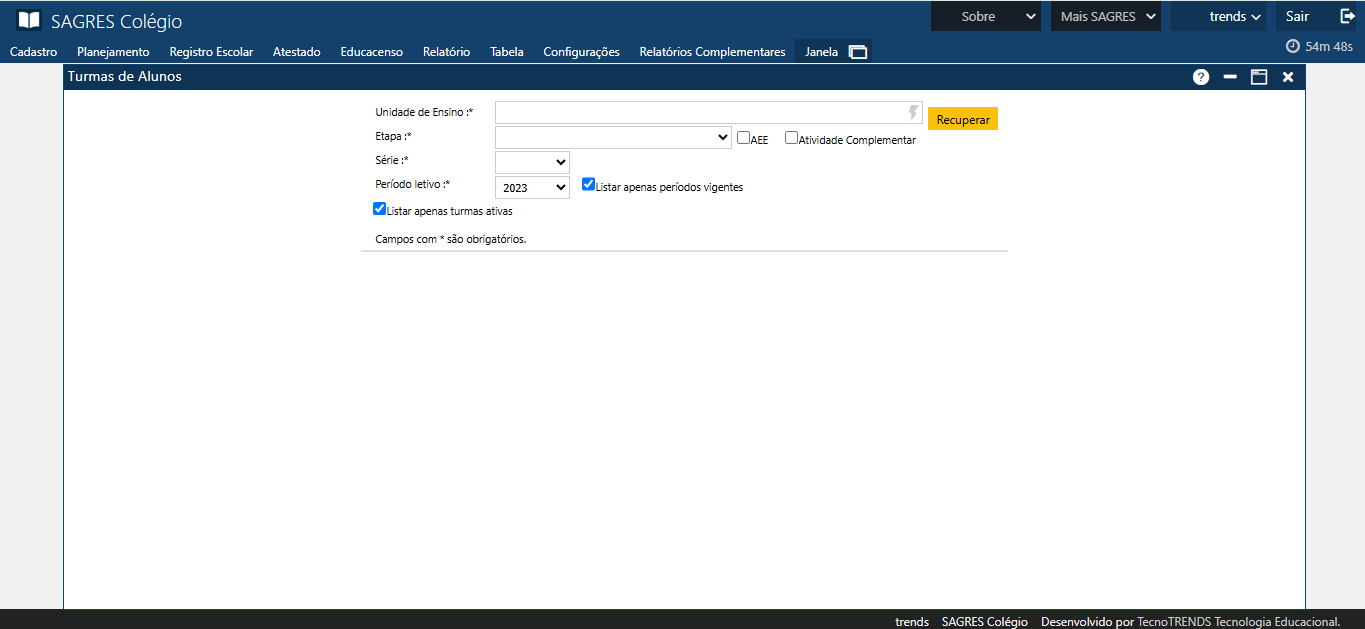Click the session timer clock icon
1365x629 pixels.
tap(1292, 46)
